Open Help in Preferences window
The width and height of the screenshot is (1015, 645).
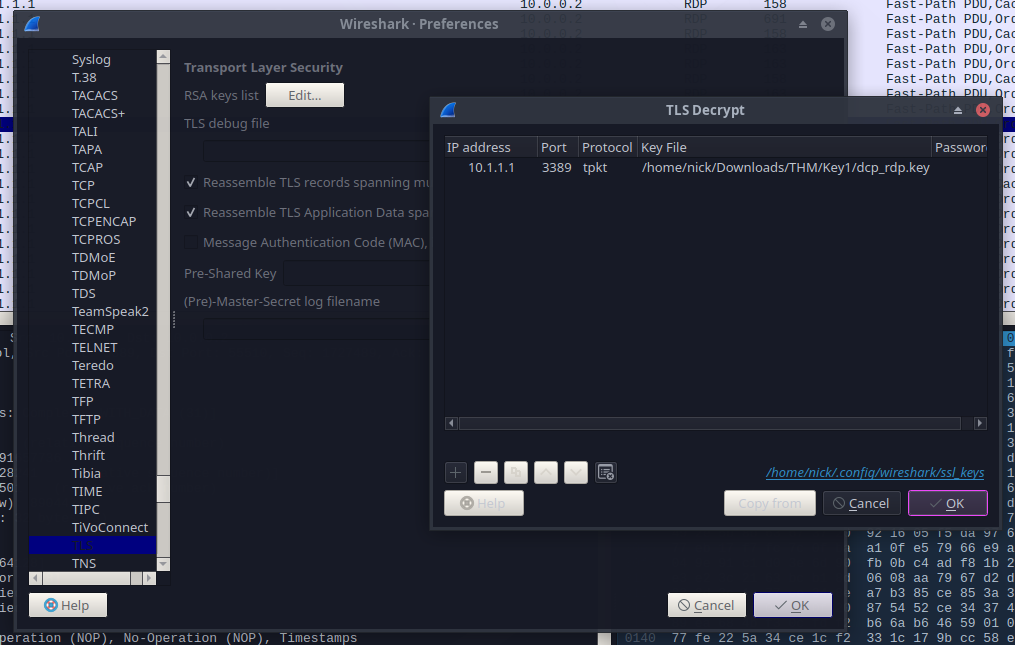[68, 605]
